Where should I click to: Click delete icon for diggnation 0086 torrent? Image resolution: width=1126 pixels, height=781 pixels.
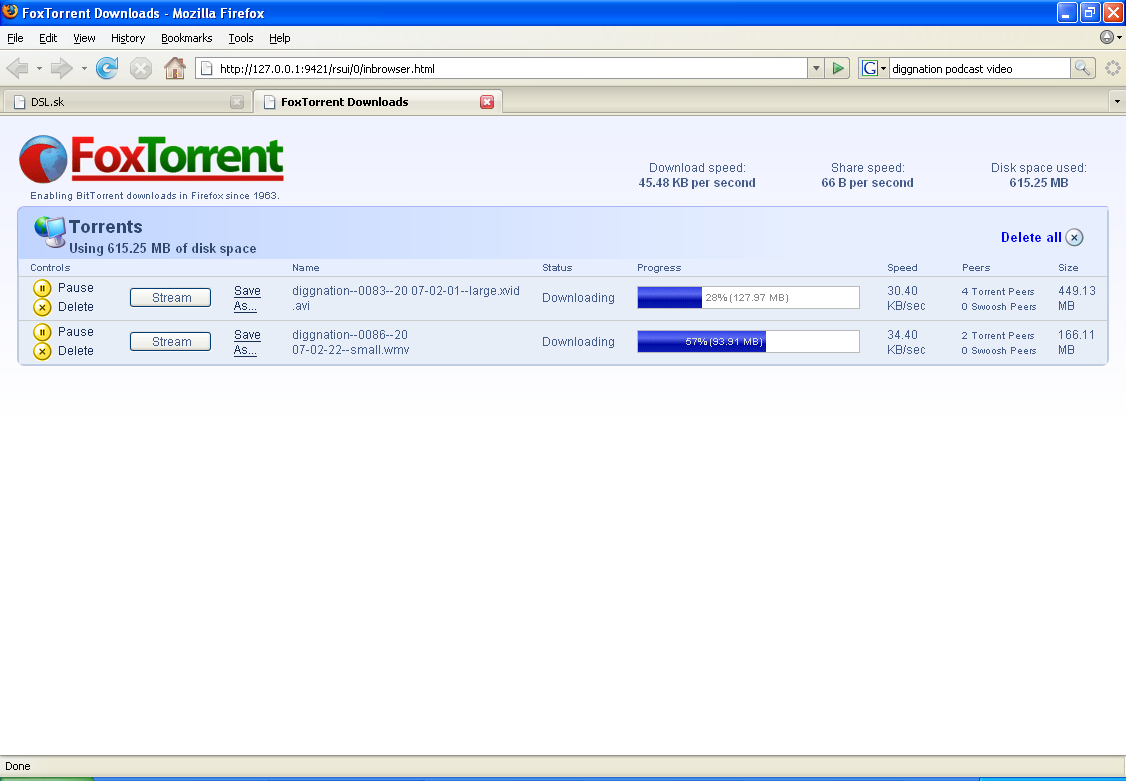(42, 351)
